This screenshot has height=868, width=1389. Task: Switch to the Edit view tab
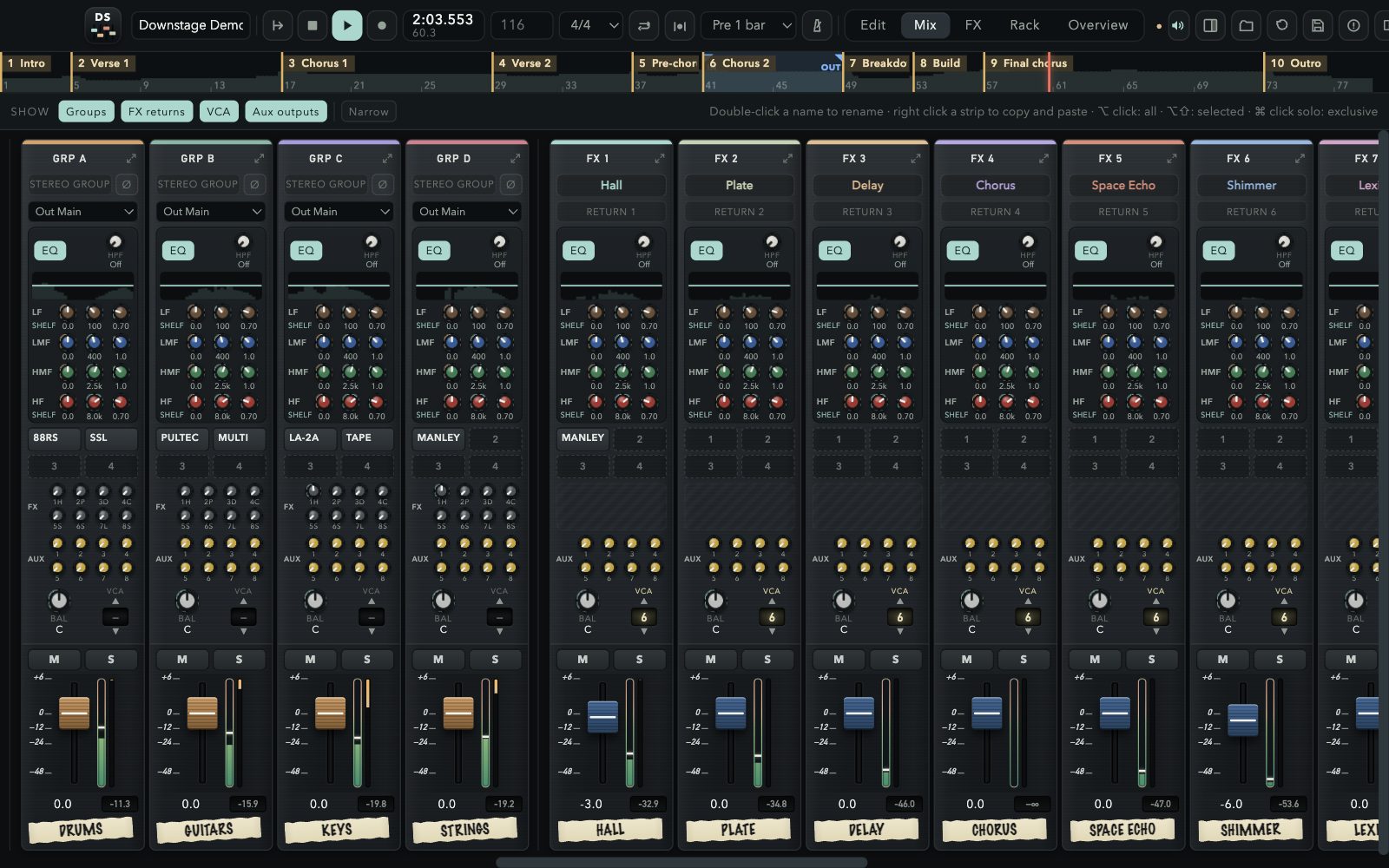872,25
